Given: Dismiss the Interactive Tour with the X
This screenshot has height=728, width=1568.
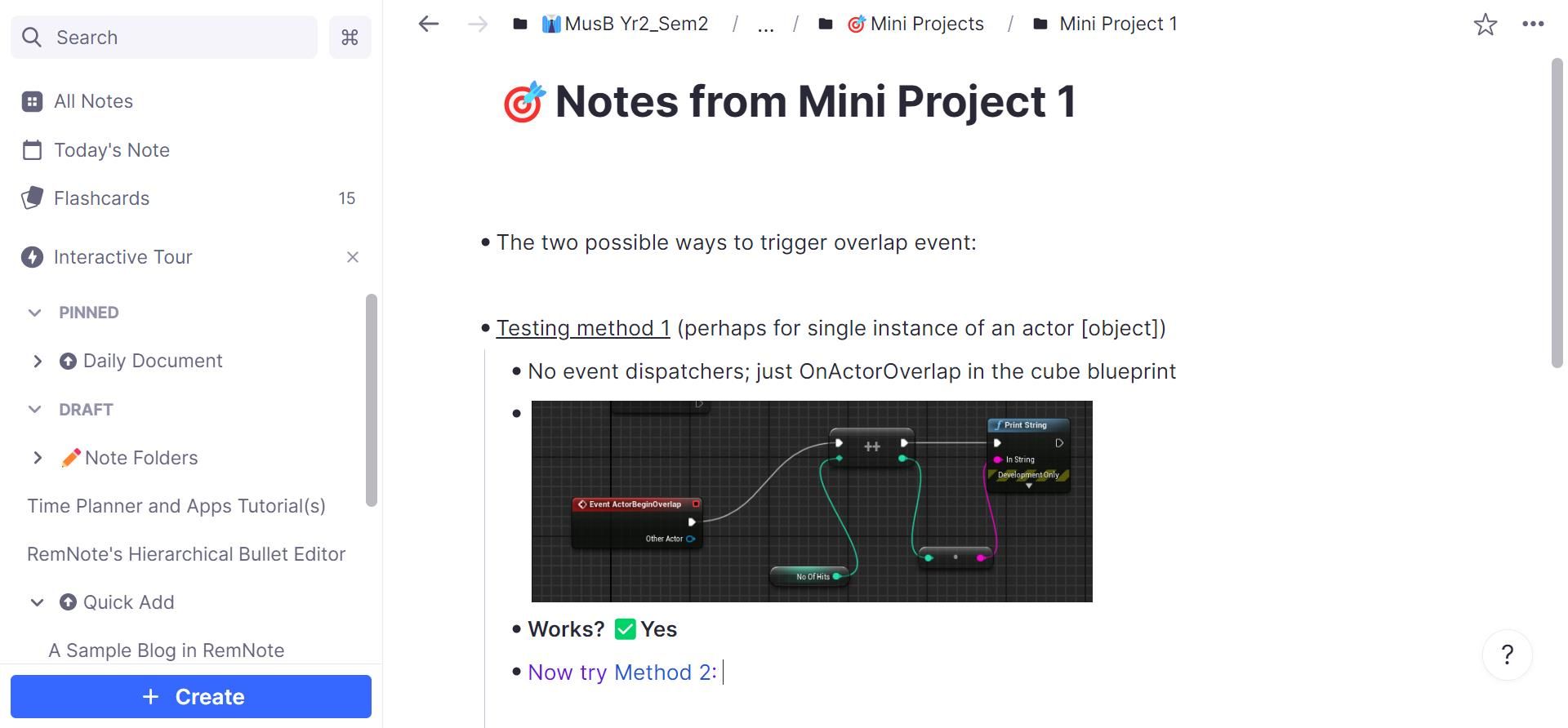Looking at the screenshot, I should (353, 256).
